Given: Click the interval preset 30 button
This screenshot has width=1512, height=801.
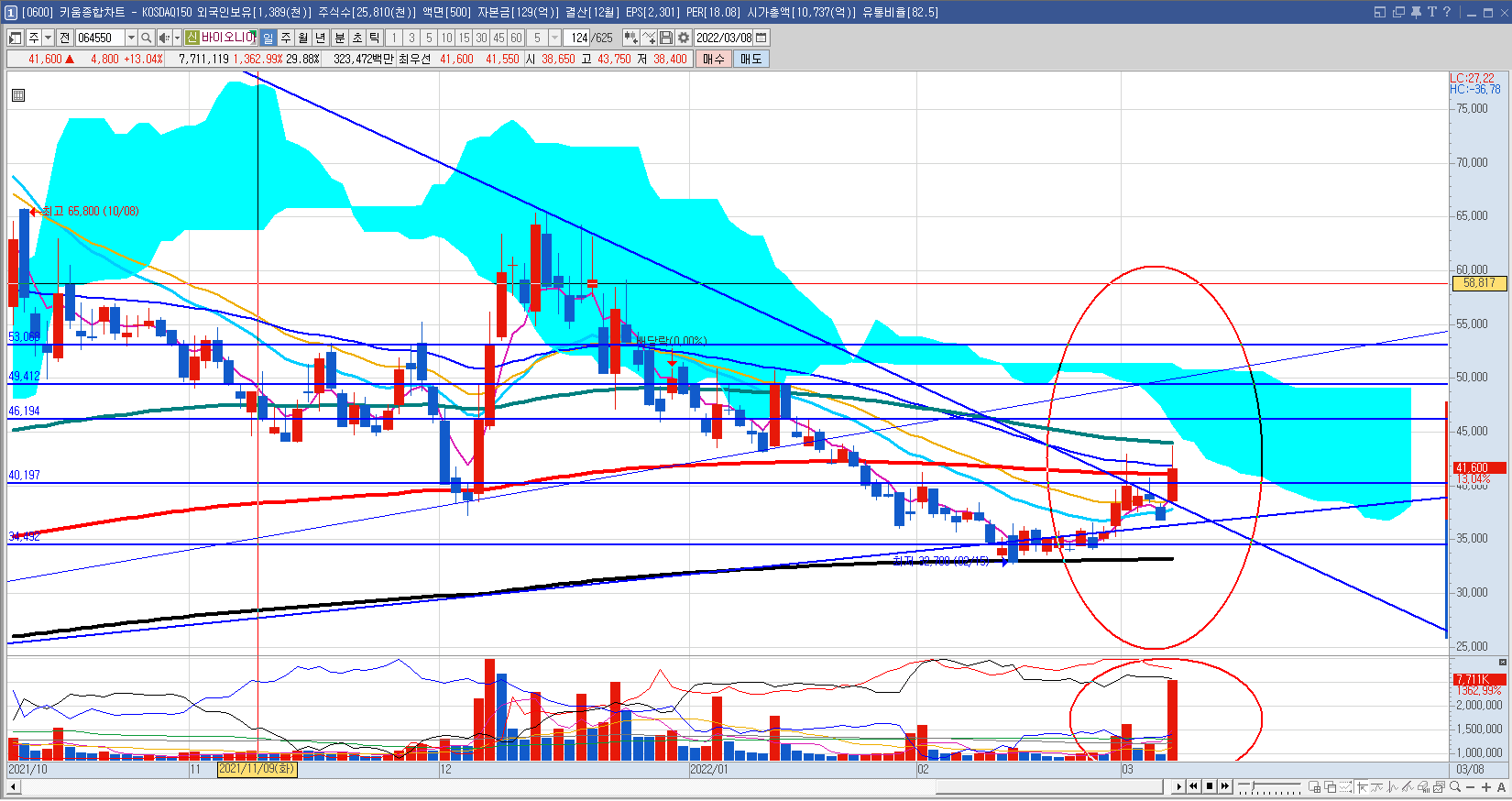Looking at the screenshot, I should tap(481, 38).
